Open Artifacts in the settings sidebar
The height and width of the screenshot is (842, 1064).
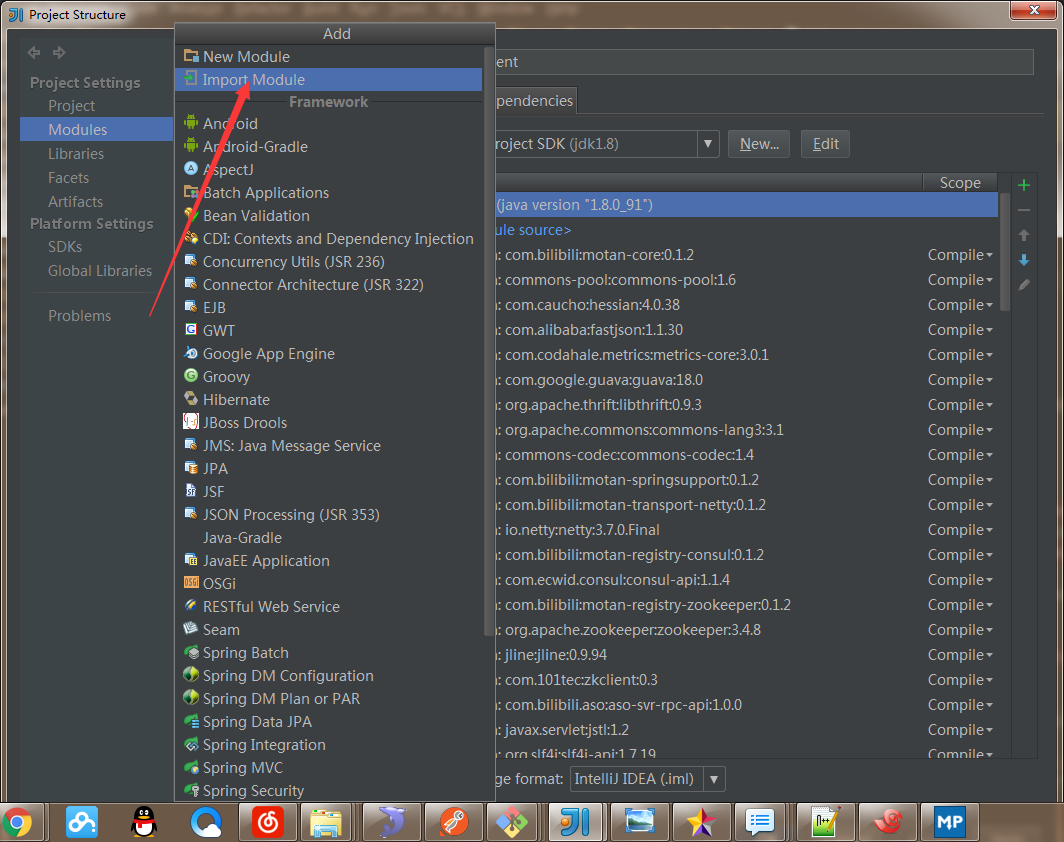[x=75, y=202]
